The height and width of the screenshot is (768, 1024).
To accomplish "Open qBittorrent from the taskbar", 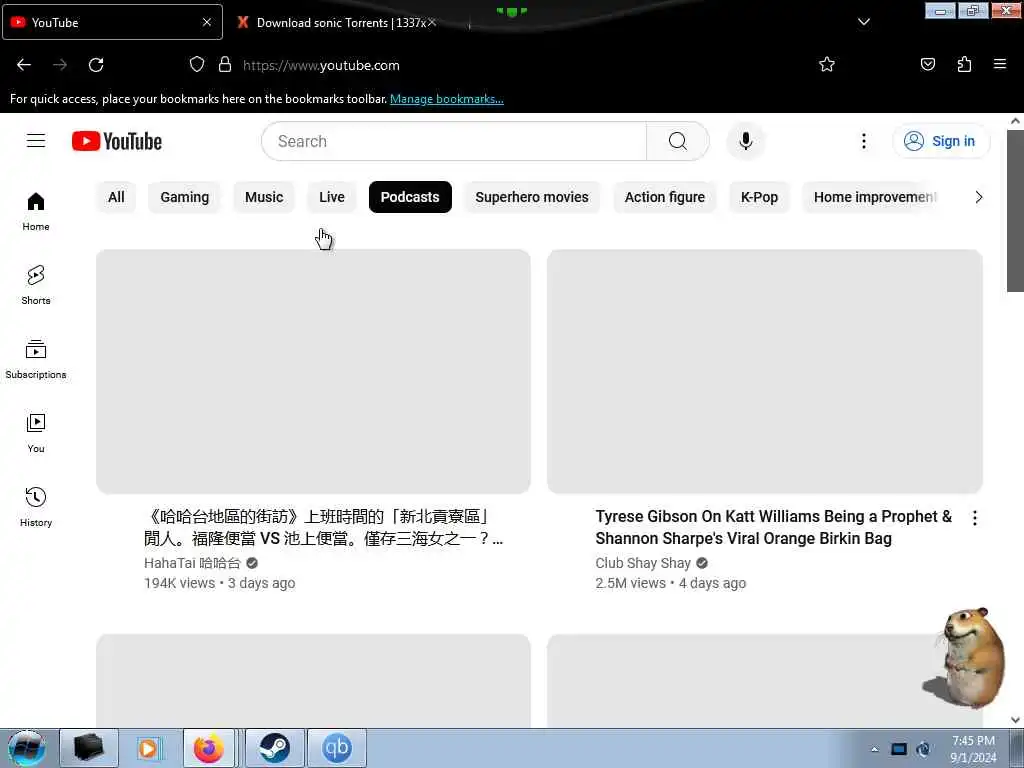I will [336, 748].
